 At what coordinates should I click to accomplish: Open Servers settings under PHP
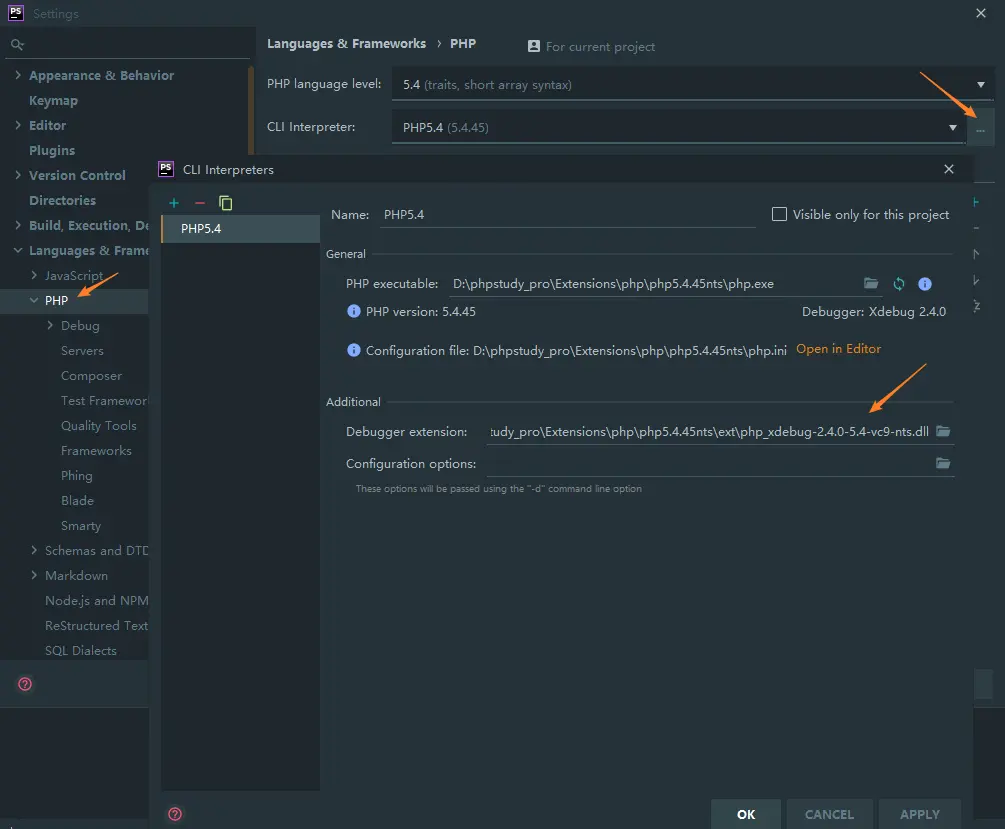click(x=82, y=351)
